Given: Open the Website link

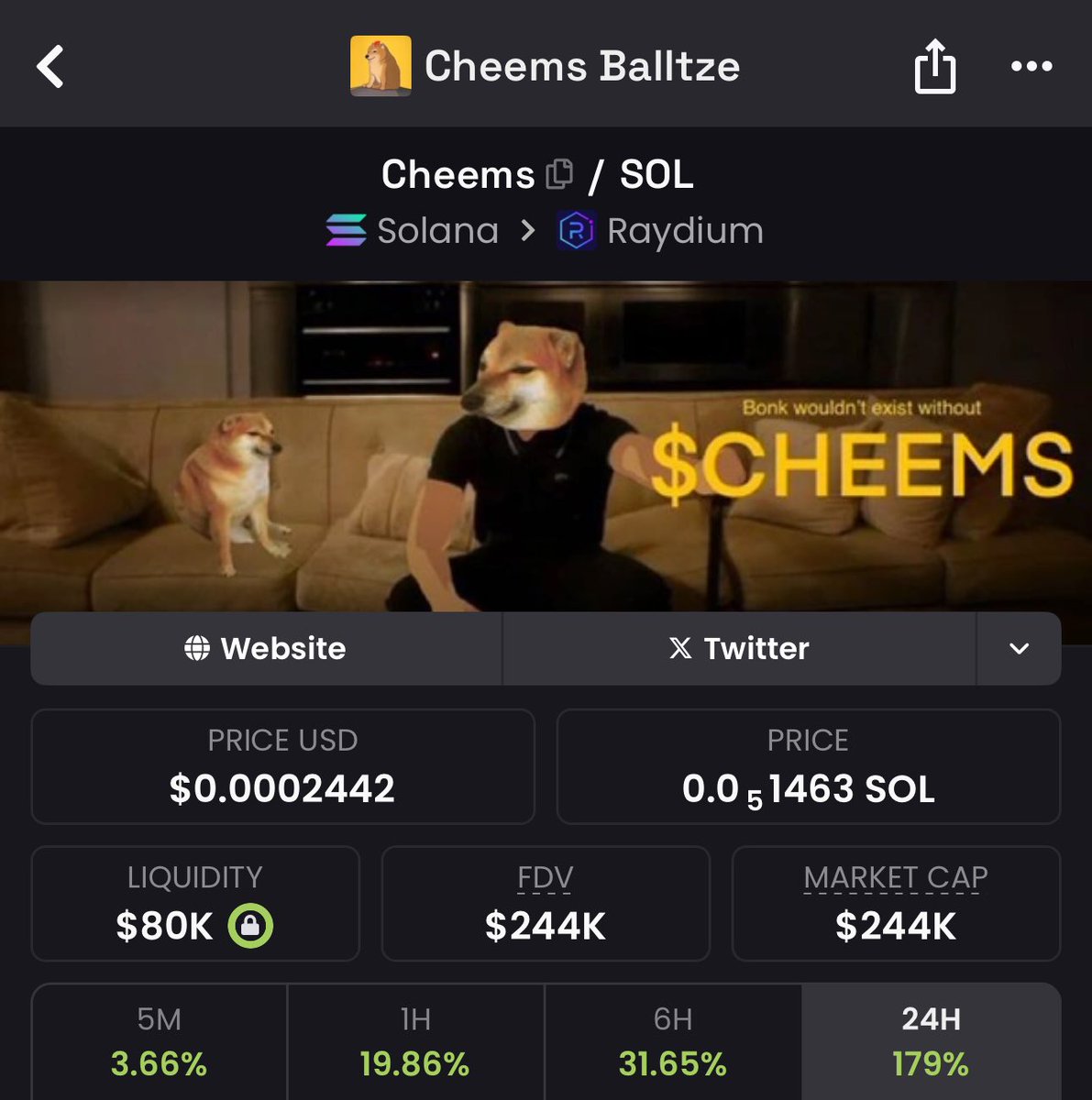Looking at the screenshot, I should (266, 648).
